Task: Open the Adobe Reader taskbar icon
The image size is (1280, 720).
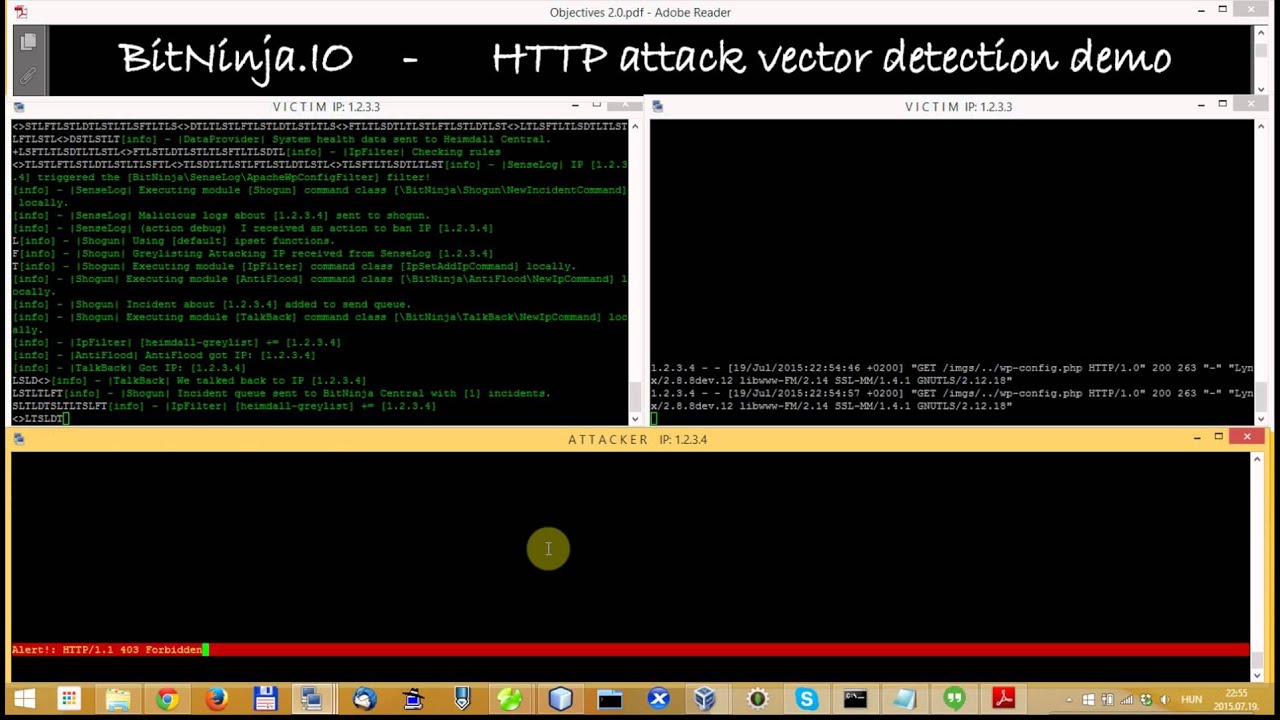Action: point(1003,698)
